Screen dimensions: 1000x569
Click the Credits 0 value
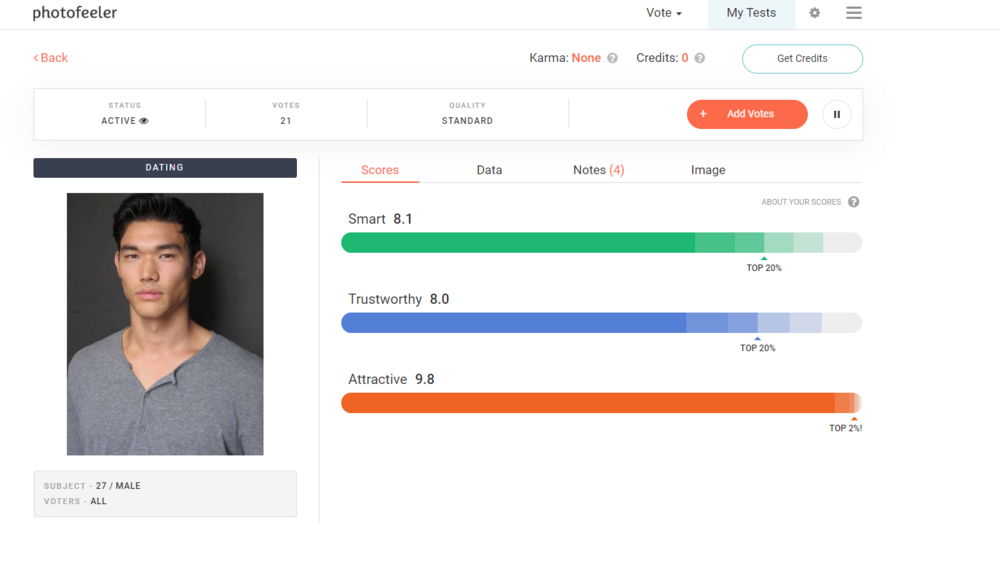(x=685, y=58)
